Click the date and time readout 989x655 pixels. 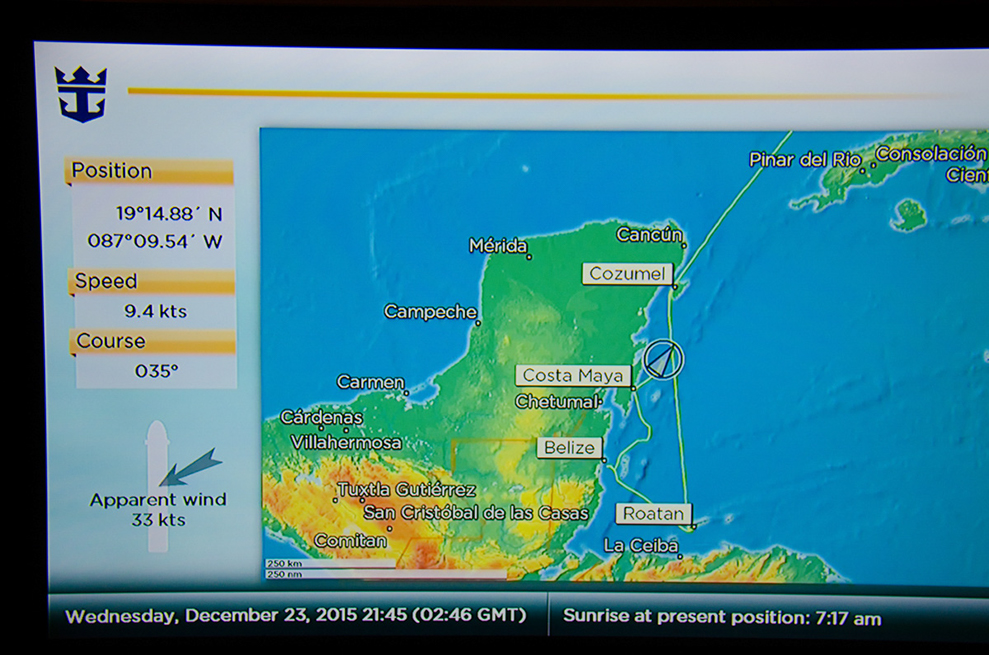[295, 616]
